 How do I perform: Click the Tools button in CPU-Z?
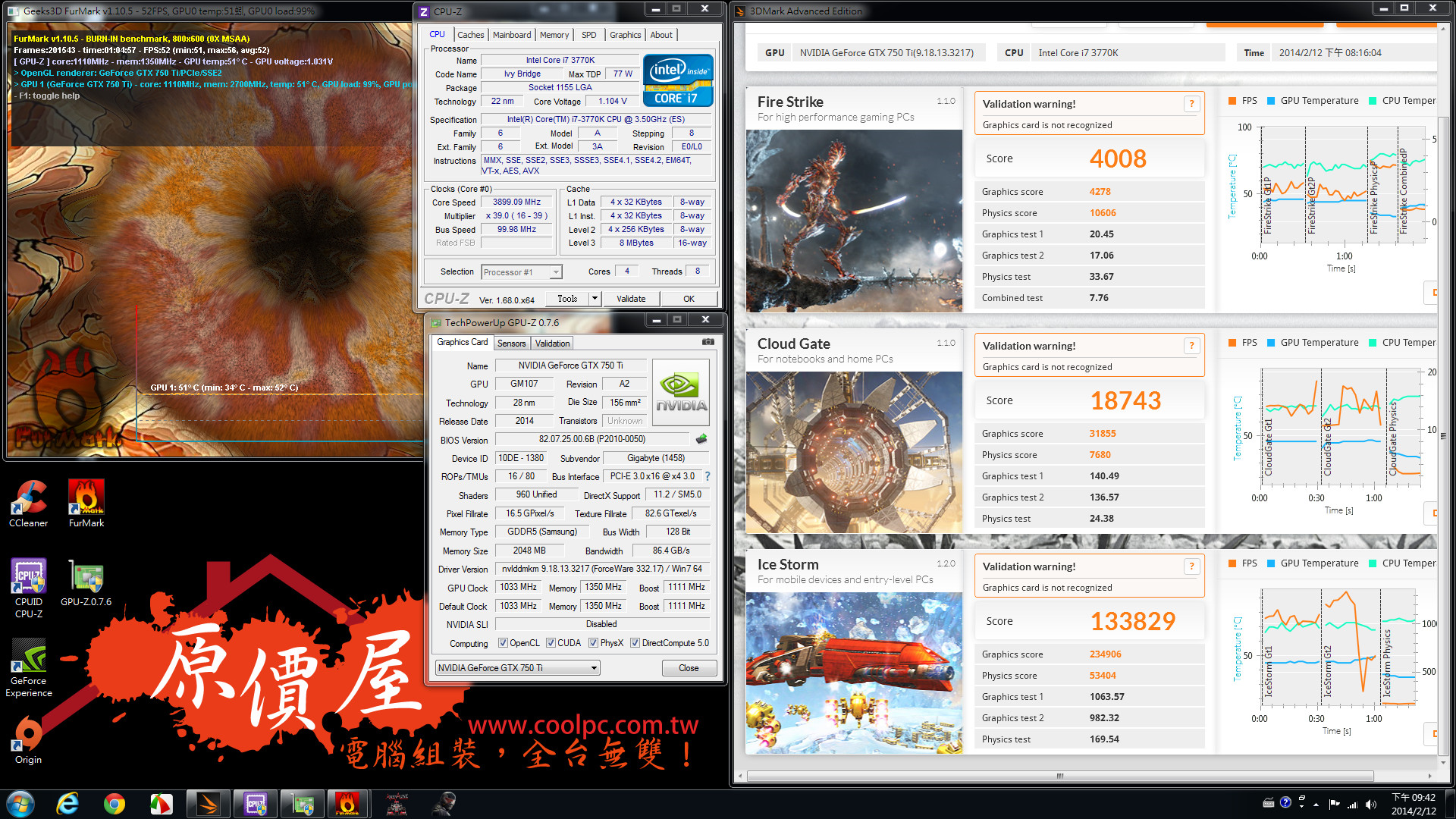[567, 299]
